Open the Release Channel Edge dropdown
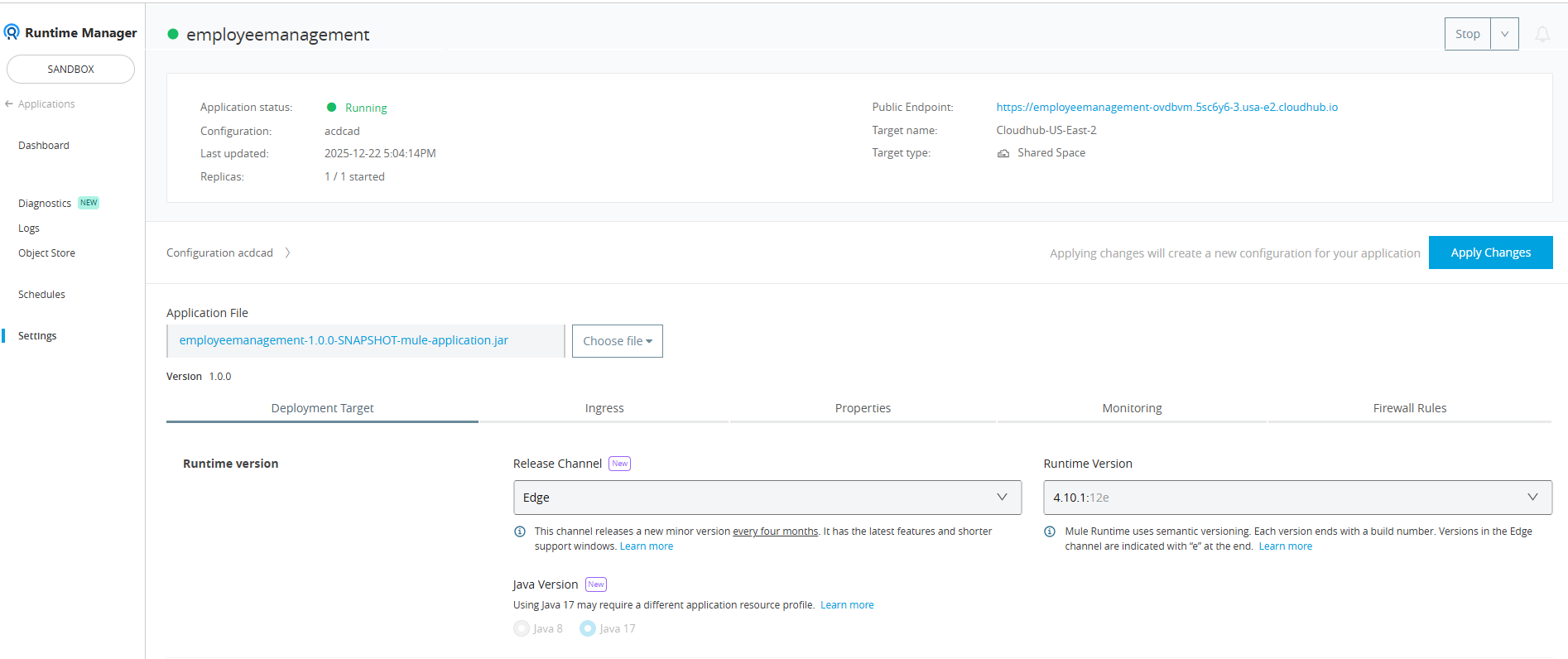 [x=767, y=498]
